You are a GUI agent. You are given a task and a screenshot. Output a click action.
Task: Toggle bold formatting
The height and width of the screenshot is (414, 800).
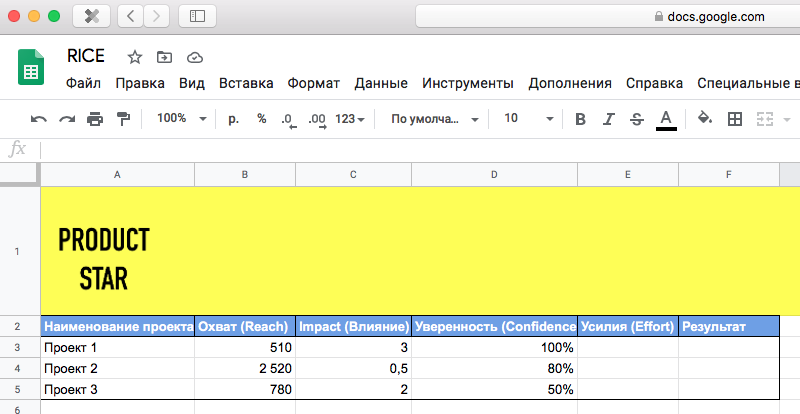(x=580, y=119)
